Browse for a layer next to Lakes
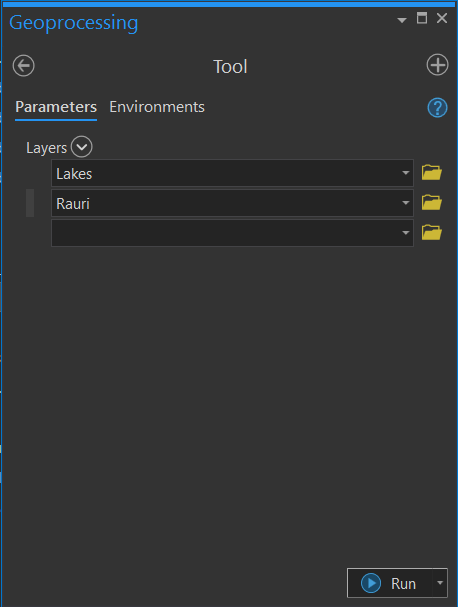Viewport: 458px width, 607px height. pyautogui.click(x=432, y=172)
